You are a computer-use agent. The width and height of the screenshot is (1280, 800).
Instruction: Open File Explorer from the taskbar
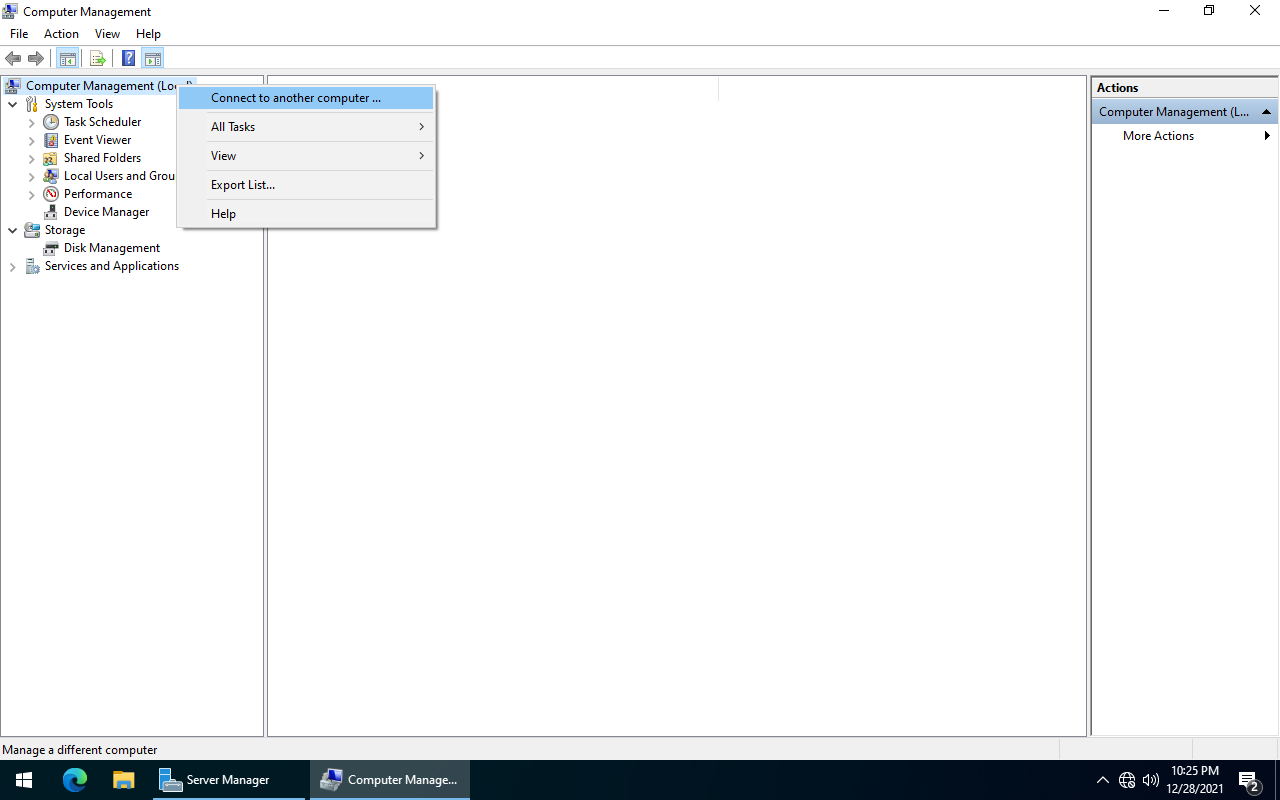123,780
